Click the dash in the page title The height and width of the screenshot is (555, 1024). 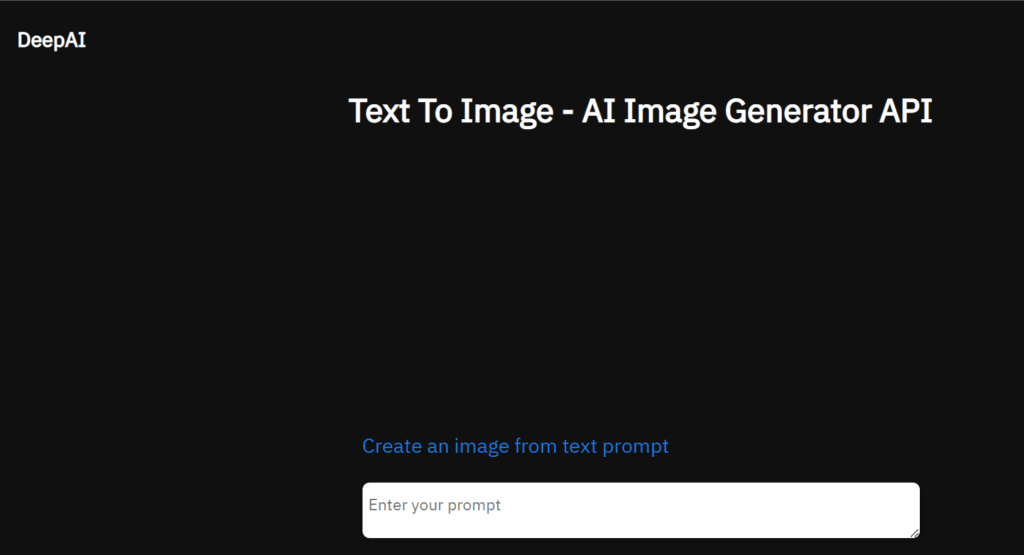click(x=568, y=112)
